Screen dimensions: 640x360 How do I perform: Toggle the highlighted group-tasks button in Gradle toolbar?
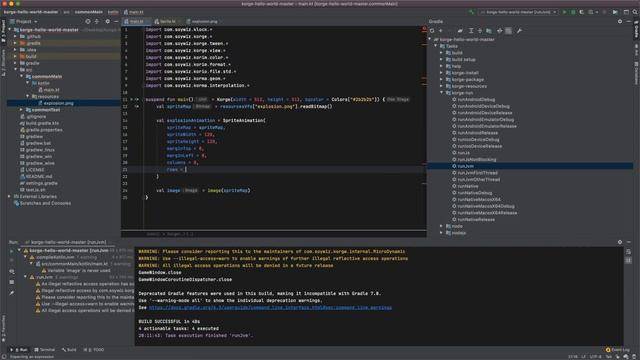(509, 31)
